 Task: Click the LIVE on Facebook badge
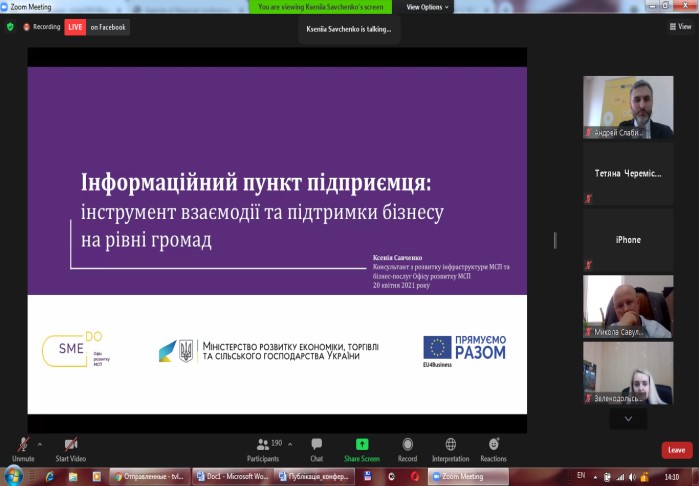click(x=97, y=27)
